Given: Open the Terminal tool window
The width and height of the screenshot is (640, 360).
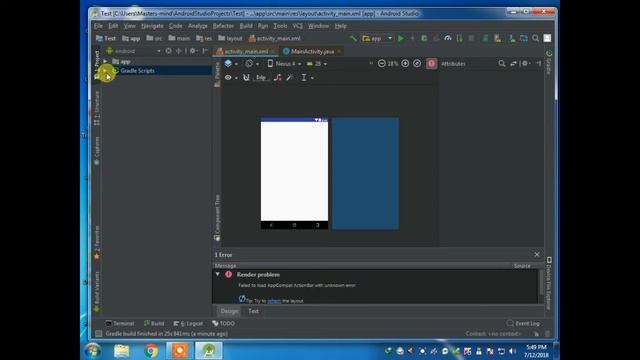Looking at the screenshot, I should 120,323.
